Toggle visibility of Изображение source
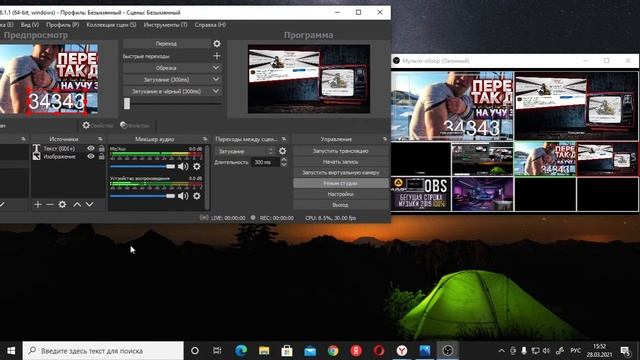Screen dimensions: 640x360 click(x=91, y=156)
